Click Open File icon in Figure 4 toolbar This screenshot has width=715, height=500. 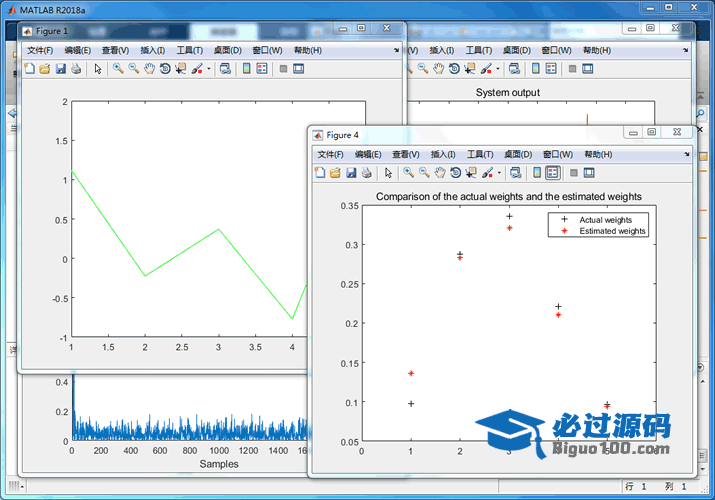pyautogui.click(x=335, y=173)
